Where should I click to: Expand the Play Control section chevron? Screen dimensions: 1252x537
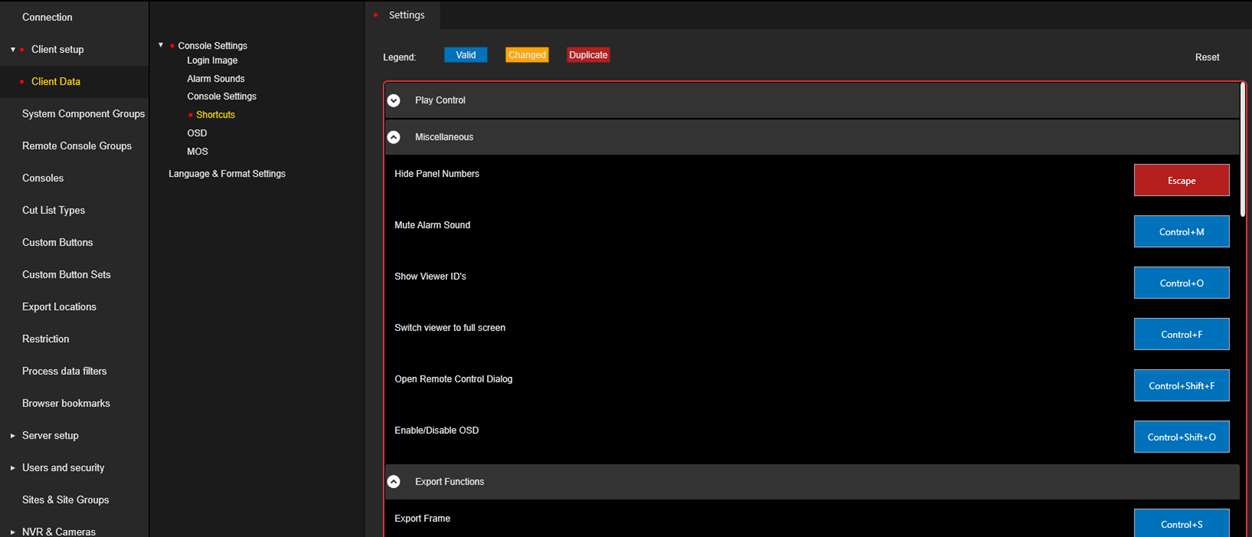(x=394, y=100)
